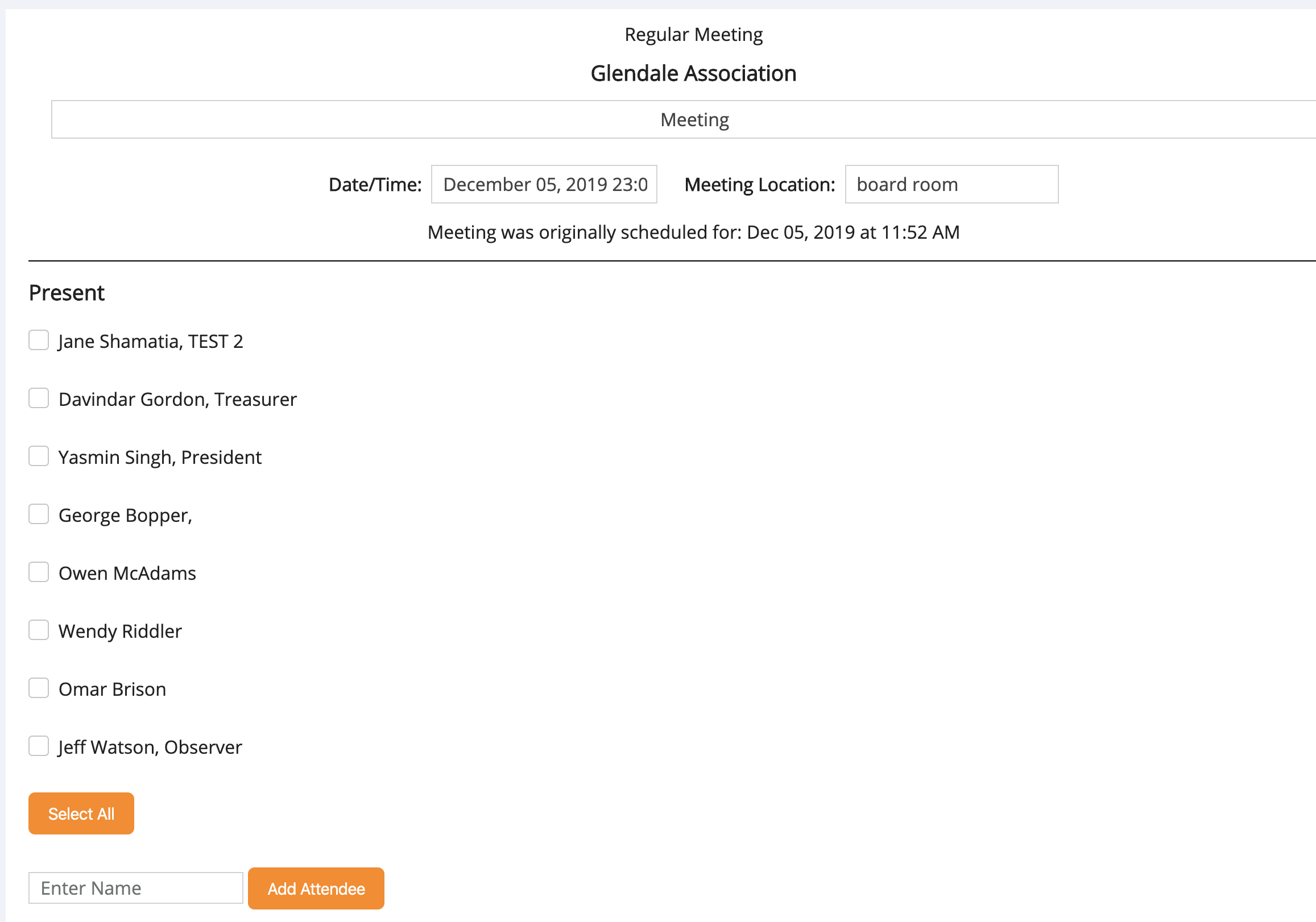Mark Owen McAdams as present
The height and width of the screenshot is (922, 1316).
coord(39,572)
